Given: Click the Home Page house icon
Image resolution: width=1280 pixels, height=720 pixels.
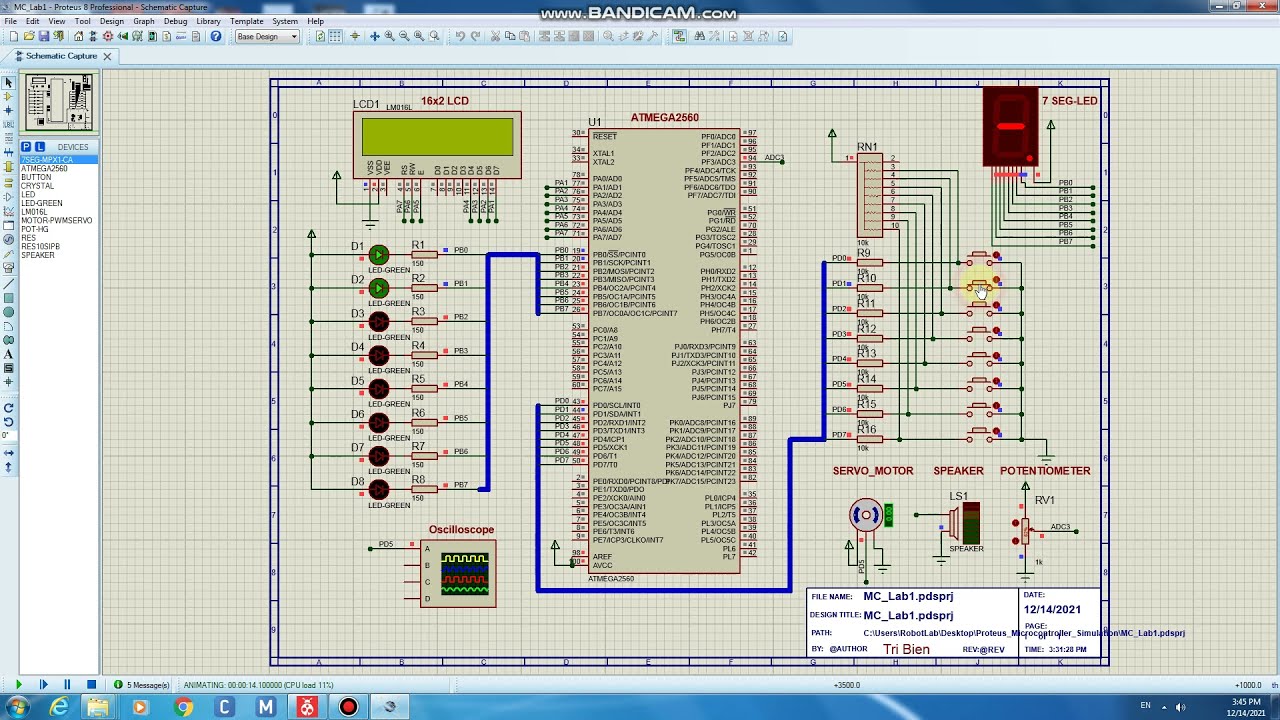Looking at the screenshot, I should click(78, 36).
